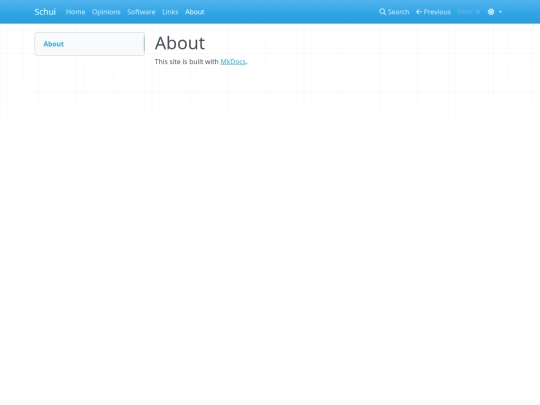The width and height of the screenshot is (540, 405).
Task: Click the 'This site is built with' text
Action: [x=187, y=62]
